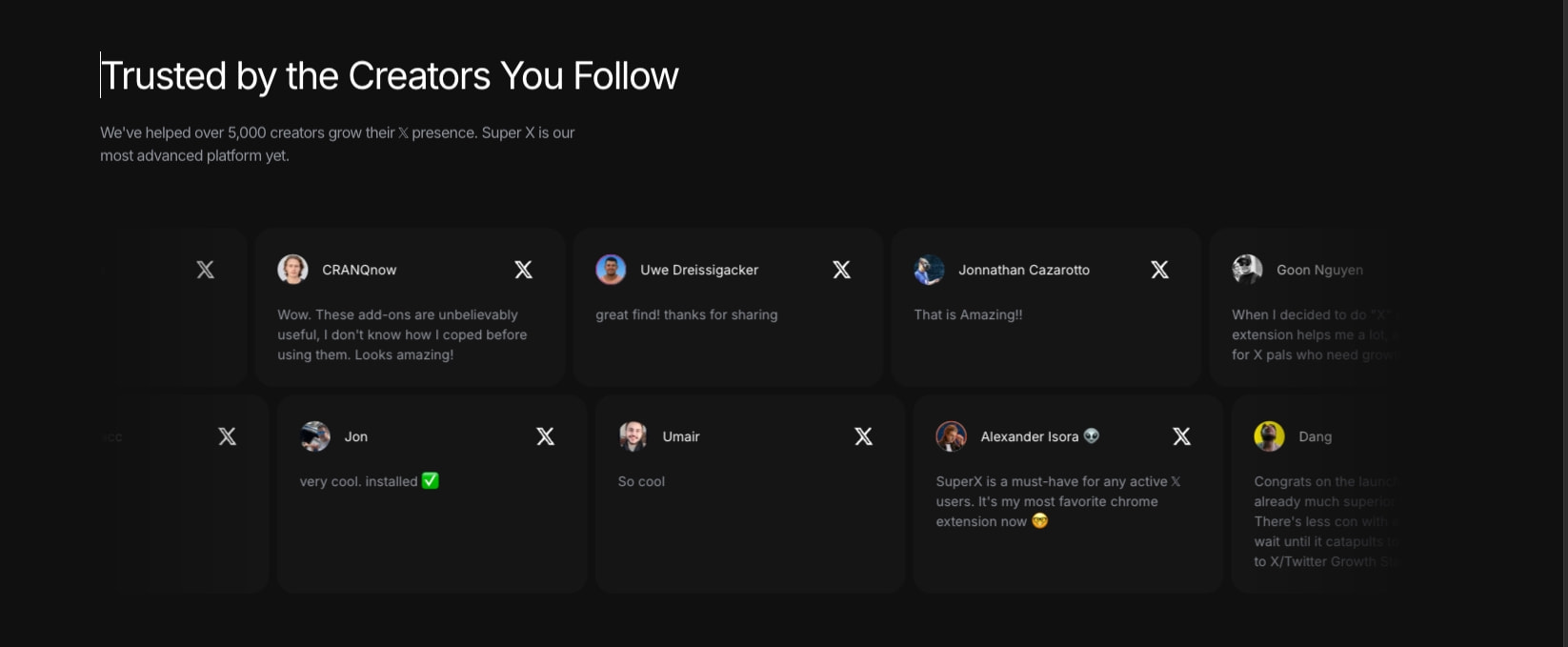Open Jonnathan Cazarotto's profile avatar
The height and width of the screenshot is (647, 1568).
[929, 270]
